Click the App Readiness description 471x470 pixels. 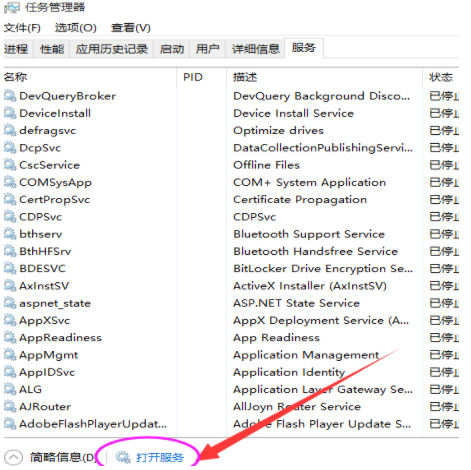click(x=276, y=338)
